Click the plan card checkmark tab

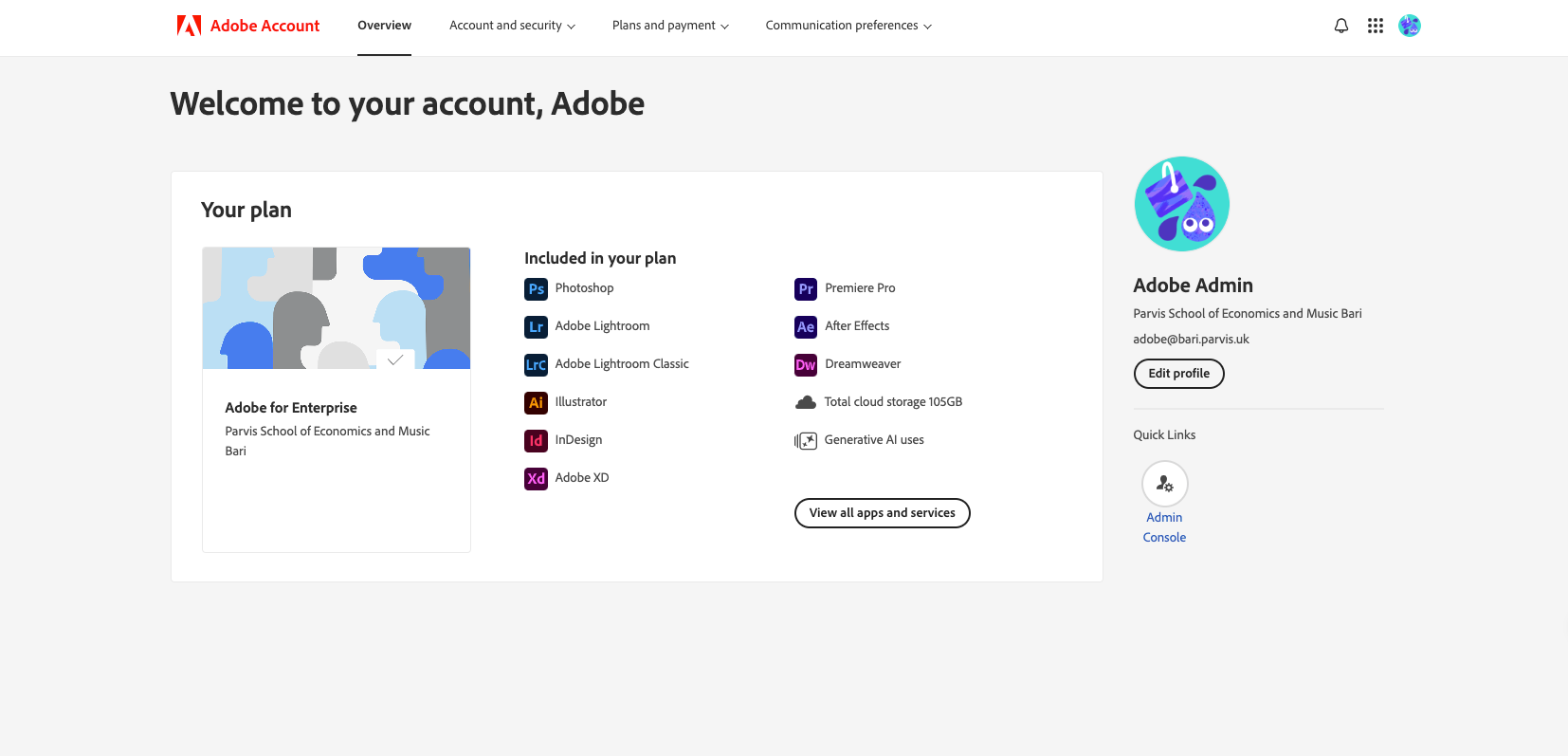395,360
